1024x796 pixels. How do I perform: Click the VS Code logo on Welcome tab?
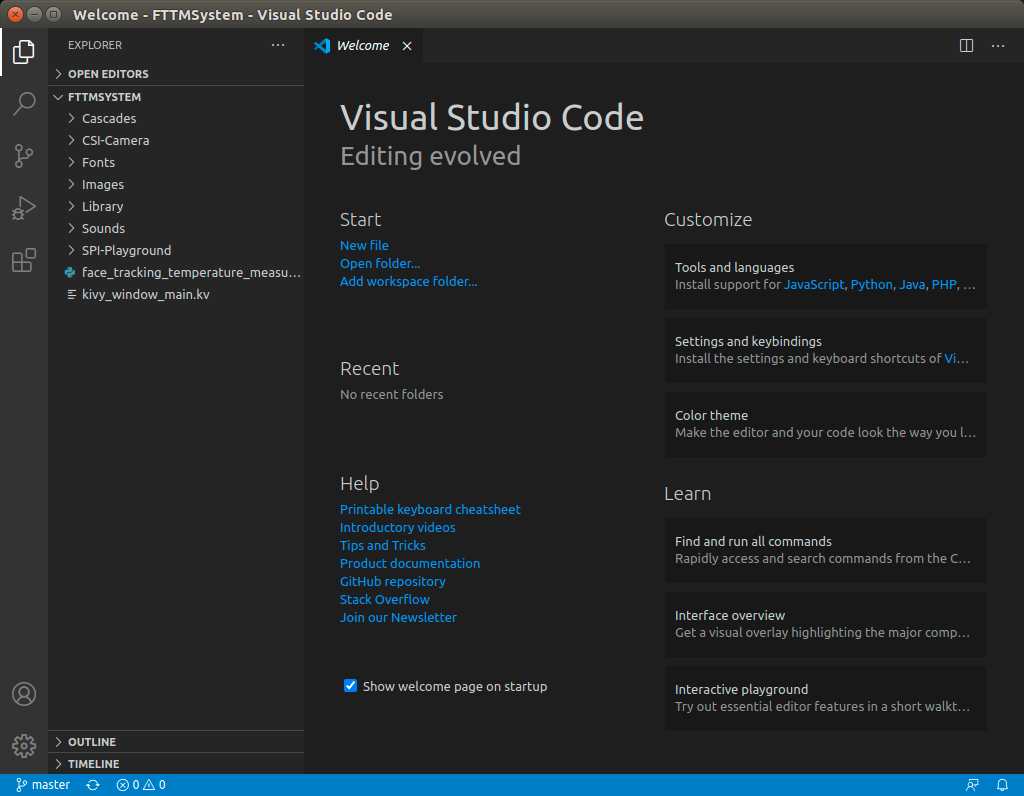[322, 46]
